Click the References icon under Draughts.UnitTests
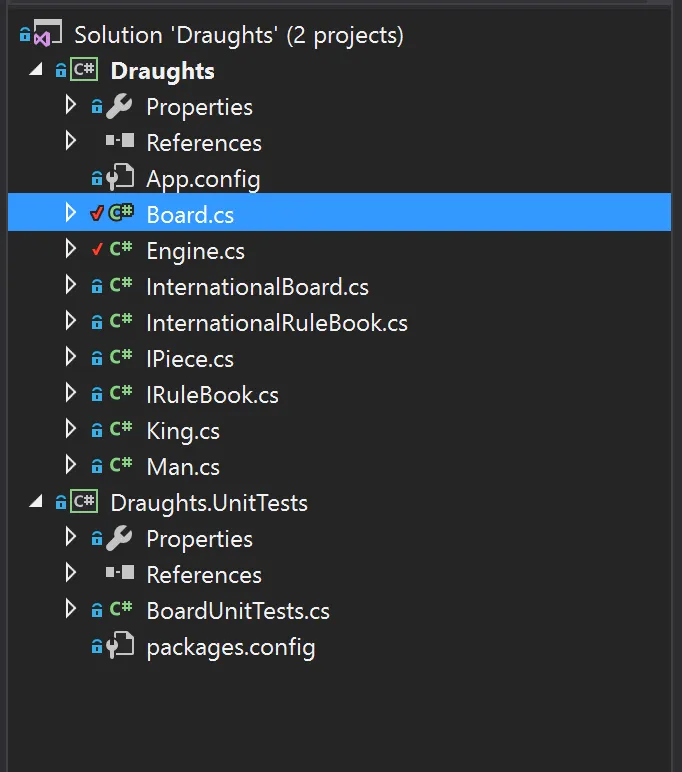 pyautogui.click(x=120, y=575)
